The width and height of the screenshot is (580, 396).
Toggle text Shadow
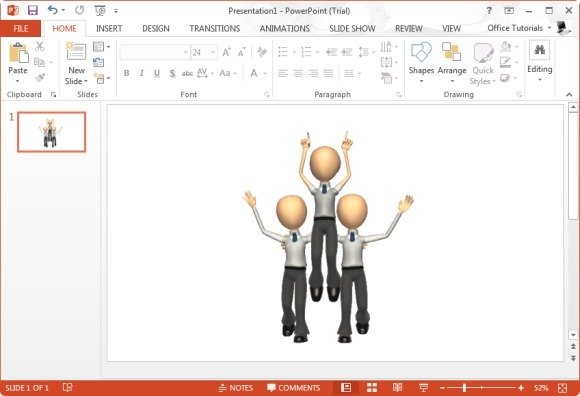pos(172,73)
